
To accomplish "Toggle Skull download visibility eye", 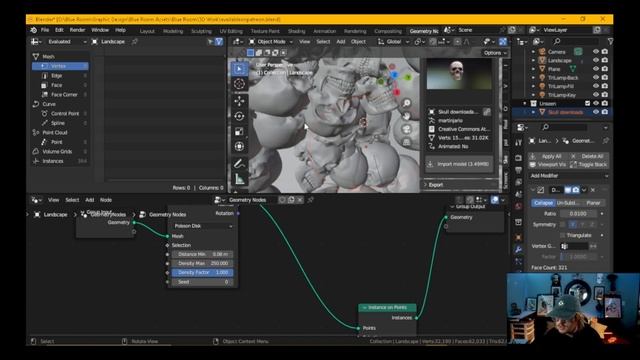I will (x=596, y=112).
